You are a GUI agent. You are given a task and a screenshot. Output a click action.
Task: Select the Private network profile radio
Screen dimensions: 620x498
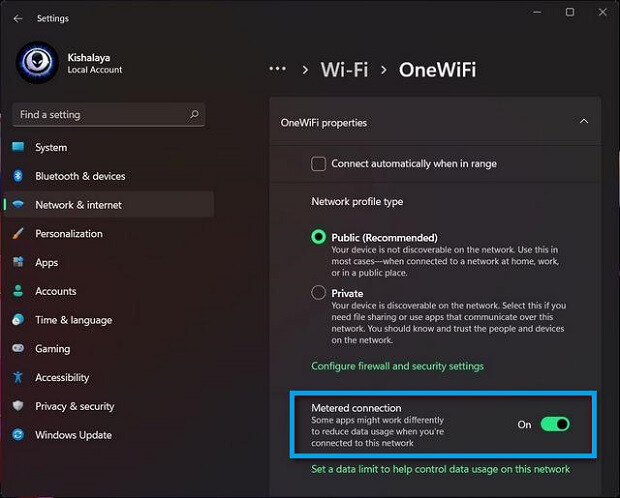point(318,293)
